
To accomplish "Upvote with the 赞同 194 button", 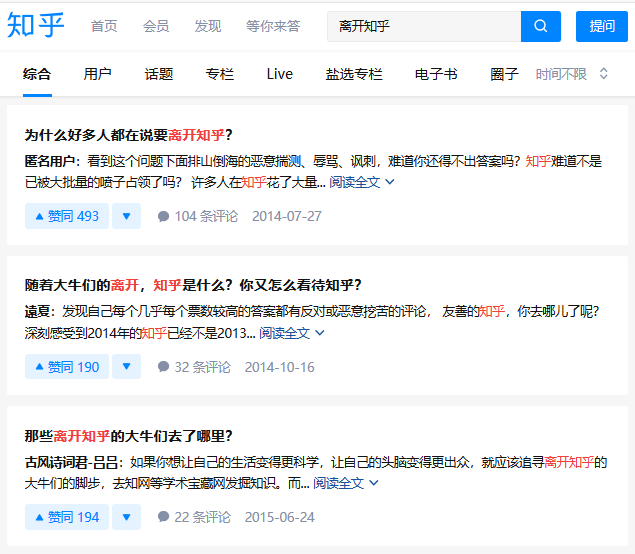I will pos(67,517).
